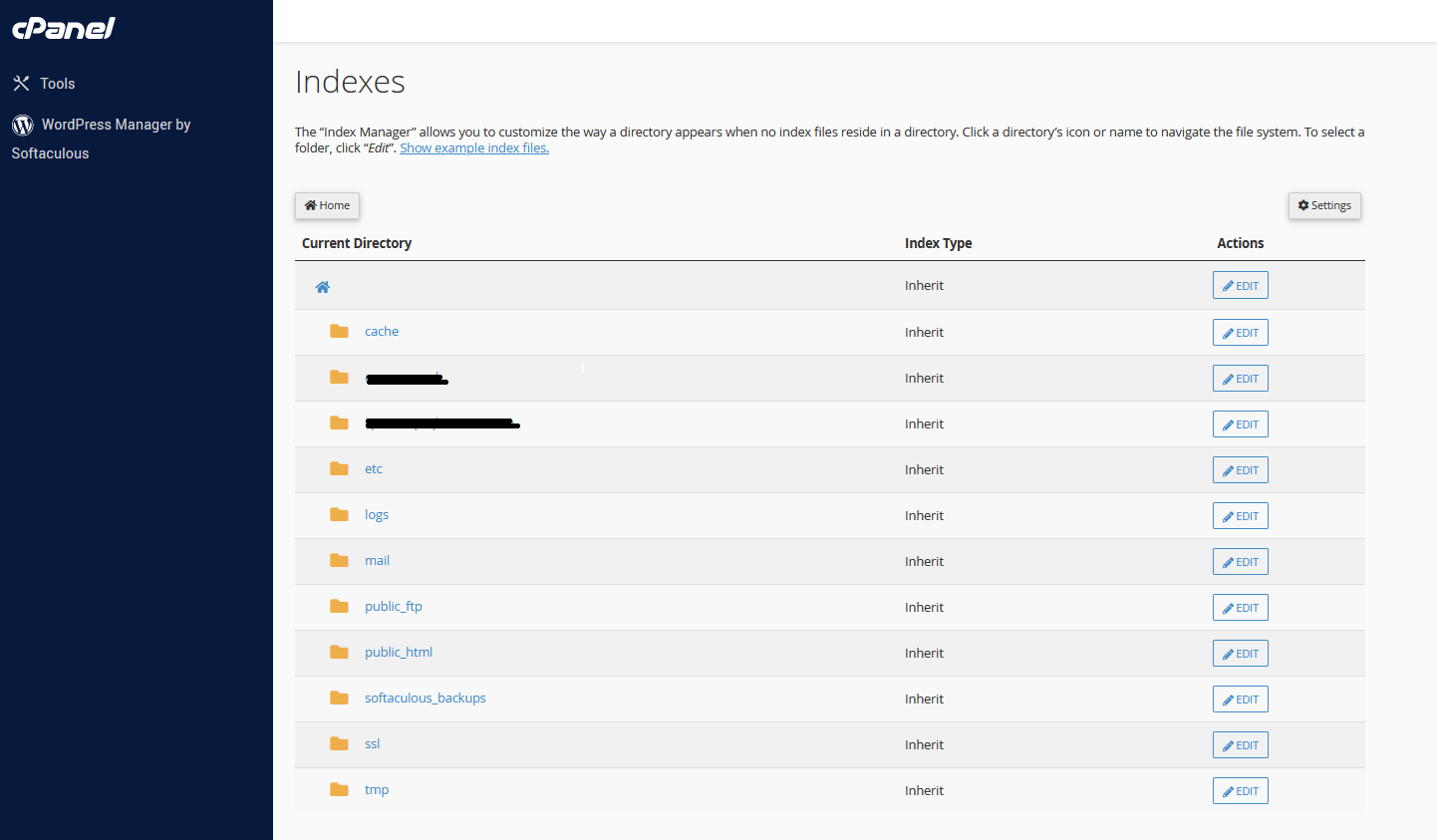The height and width of the screenshot is (840, 1437).
Task: Click the pencil icon on the first Edit button
Action: coord(1229,284)
